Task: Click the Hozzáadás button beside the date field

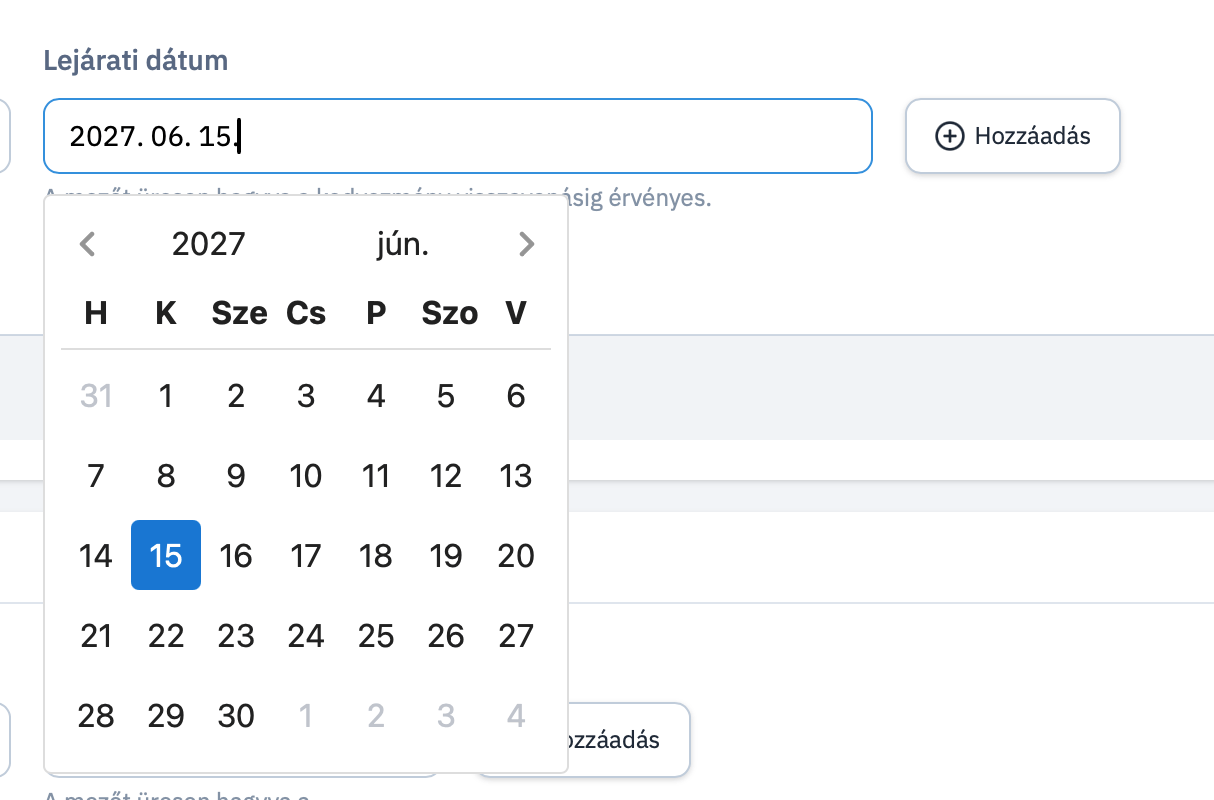Action: tap(1012, 136)
